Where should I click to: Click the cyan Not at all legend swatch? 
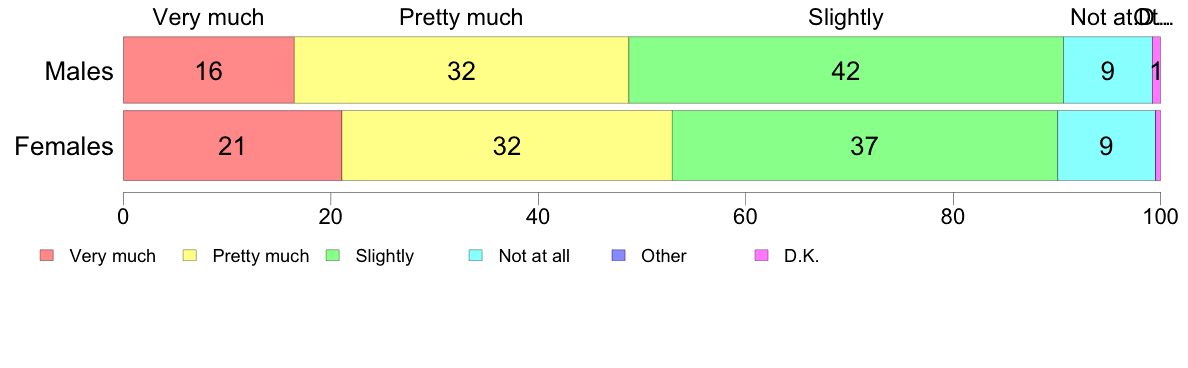tap(476, 256)
